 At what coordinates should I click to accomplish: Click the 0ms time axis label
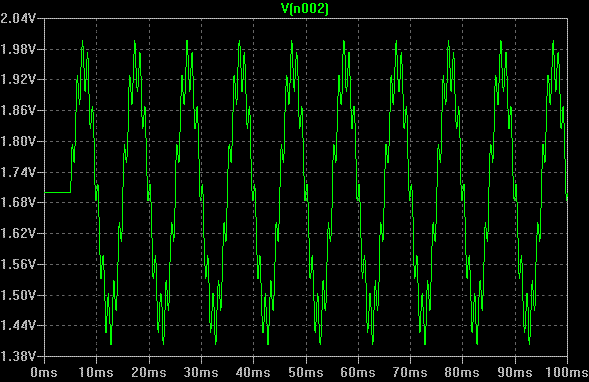44,373
